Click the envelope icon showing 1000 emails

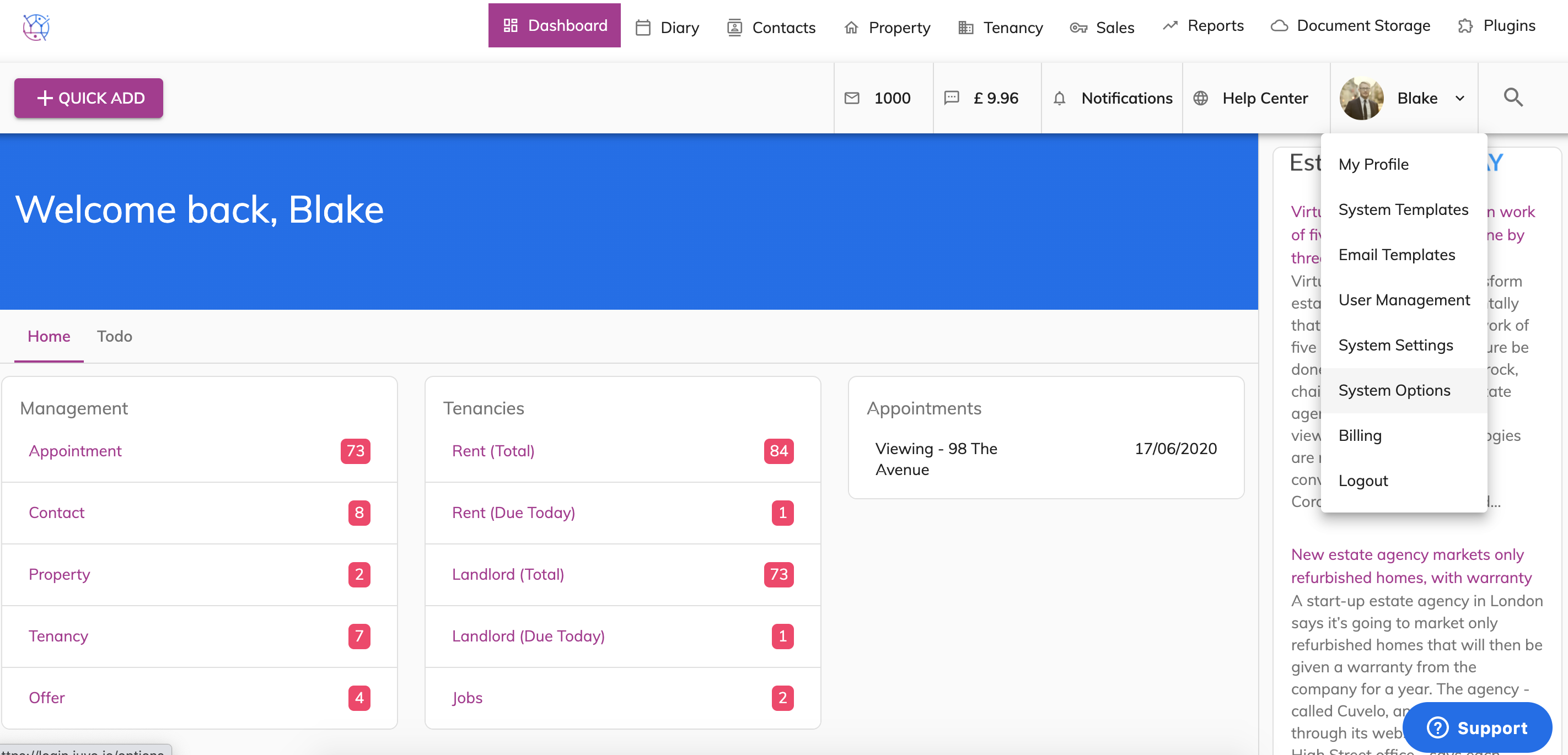pyautogui.click(x=852, y=98)
